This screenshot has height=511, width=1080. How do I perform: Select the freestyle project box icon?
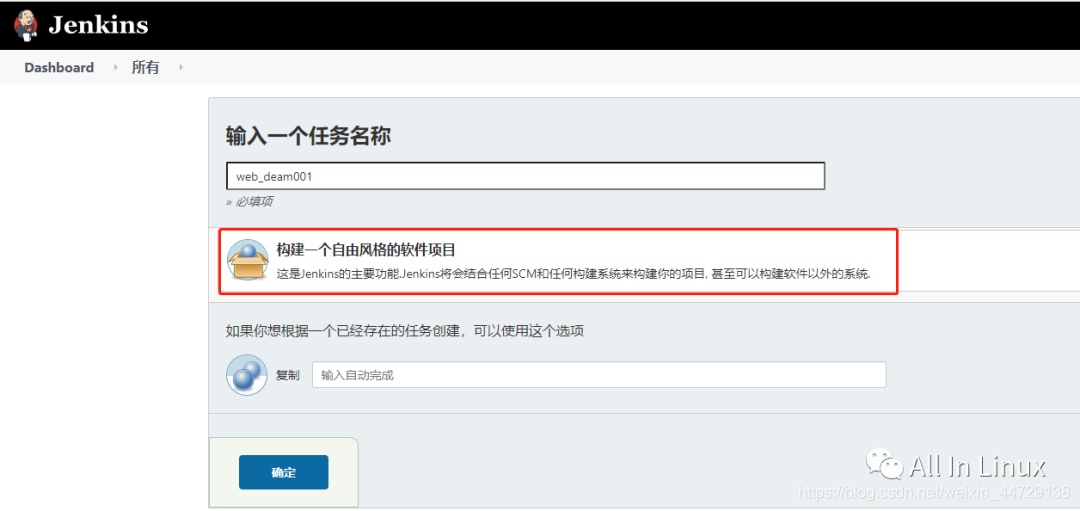coord(247,260)
